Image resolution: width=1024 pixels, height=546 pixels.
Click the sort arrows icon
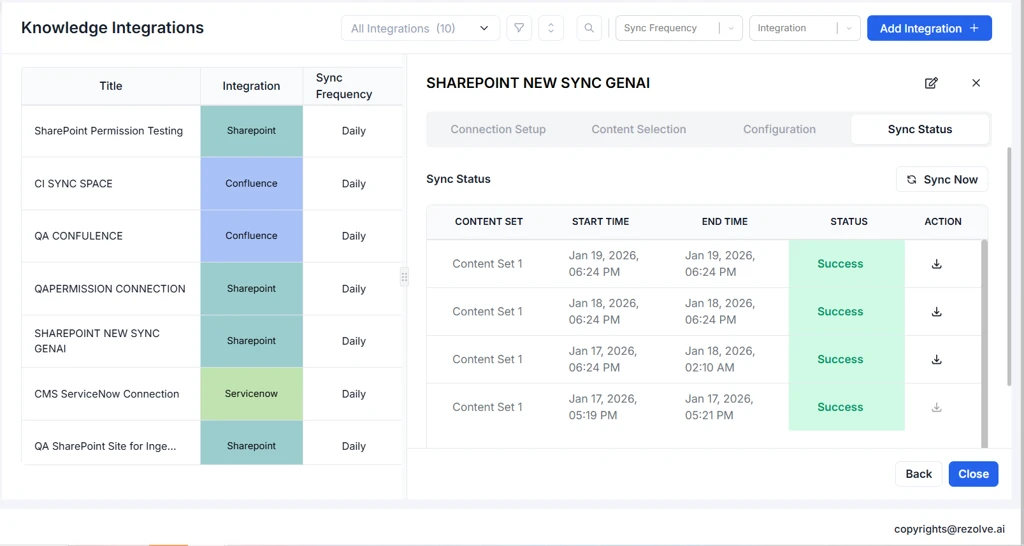tap(551, 28)
